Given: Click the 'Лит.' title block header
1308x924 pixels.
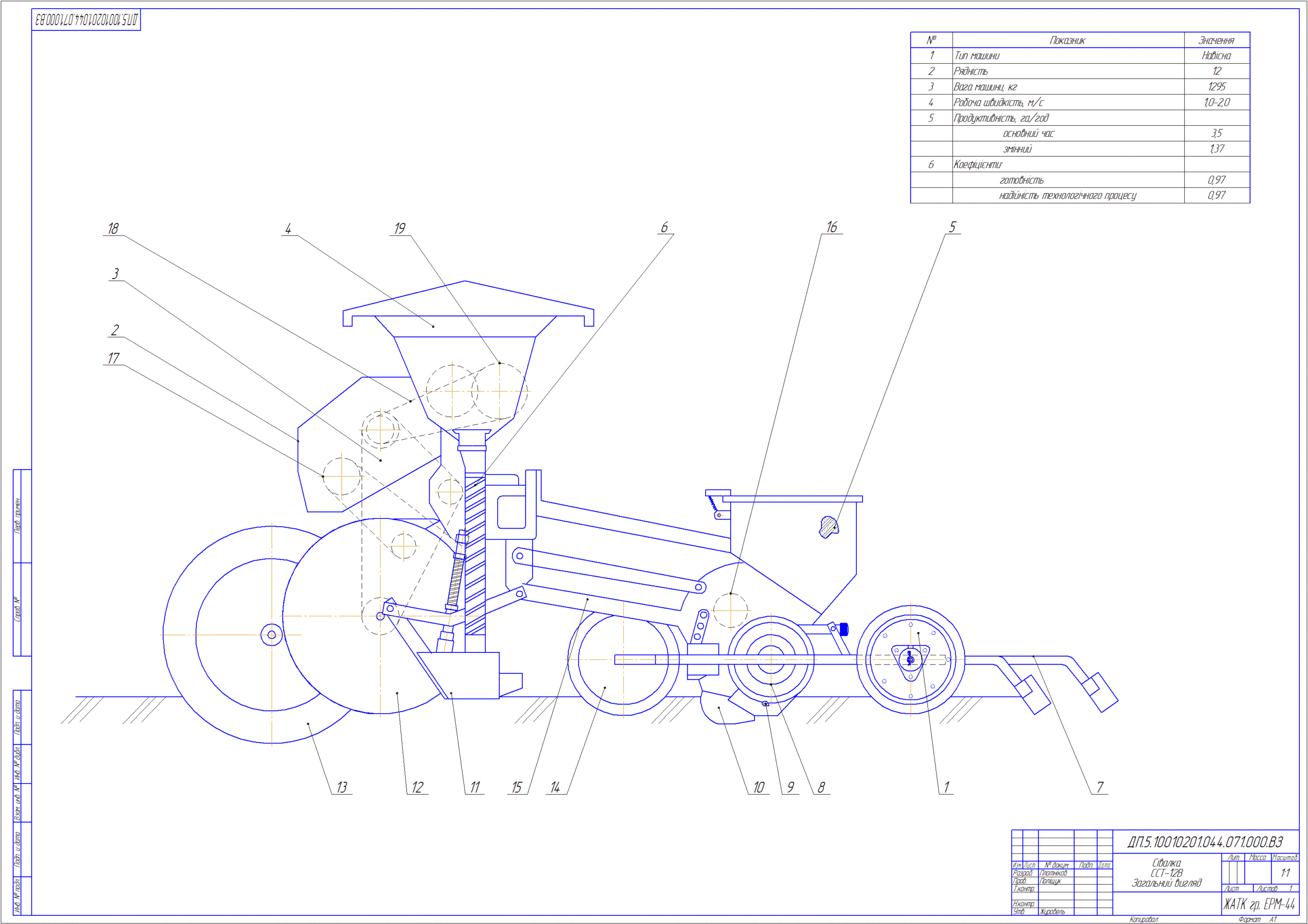Looking at the screenshot, I should point(1233,858).
